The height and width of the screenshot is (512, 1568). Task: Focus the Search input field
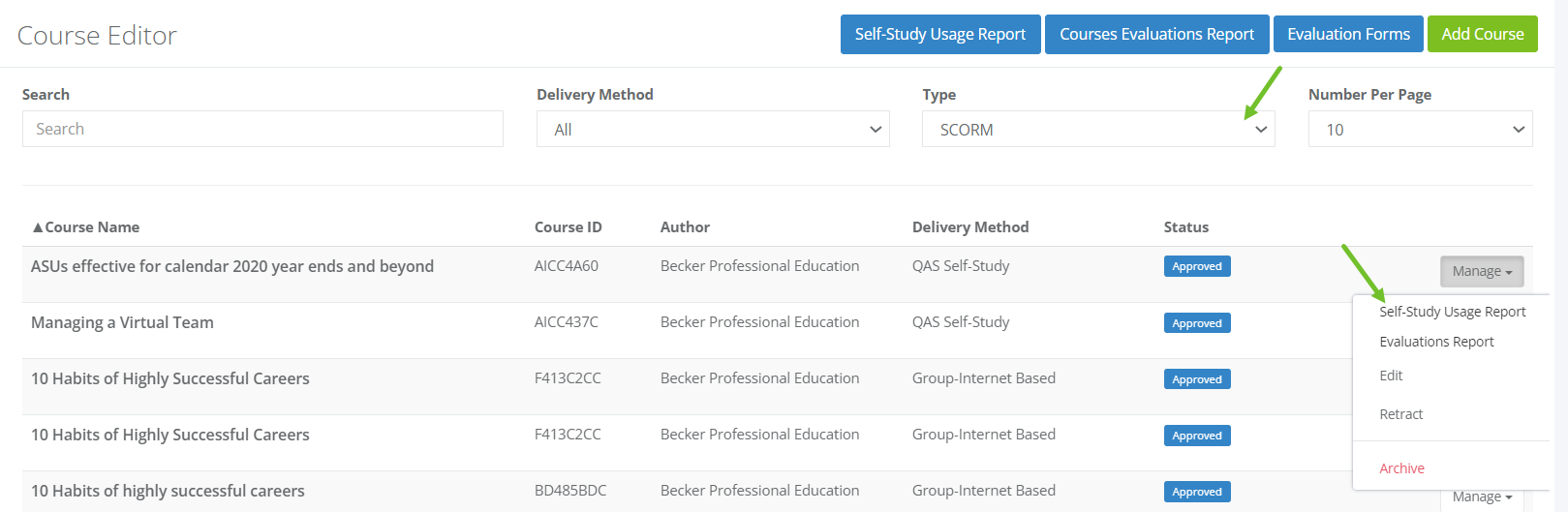262,129
